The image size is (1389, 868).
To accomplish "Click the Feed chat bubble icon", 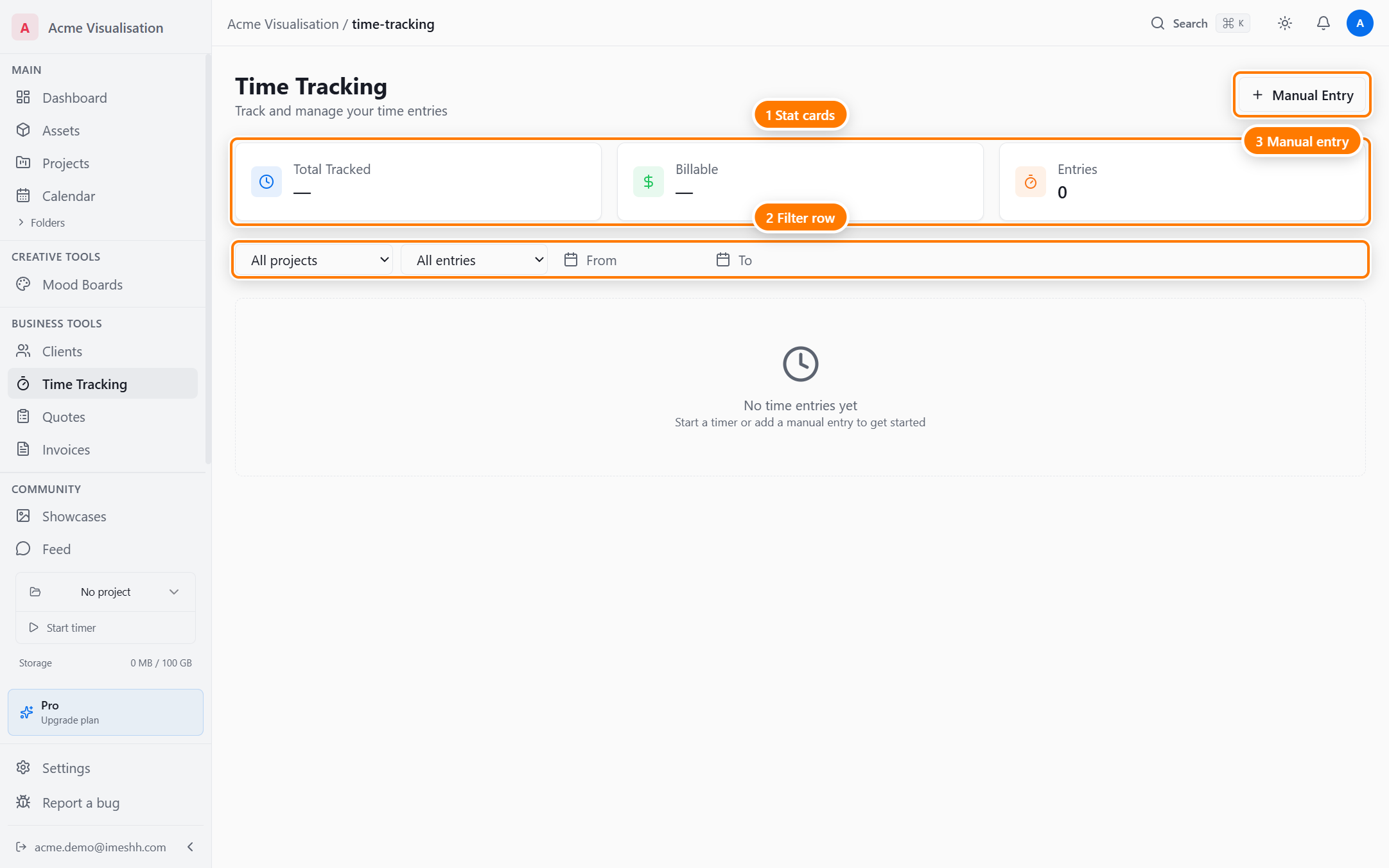I will (x=23, y=549).
